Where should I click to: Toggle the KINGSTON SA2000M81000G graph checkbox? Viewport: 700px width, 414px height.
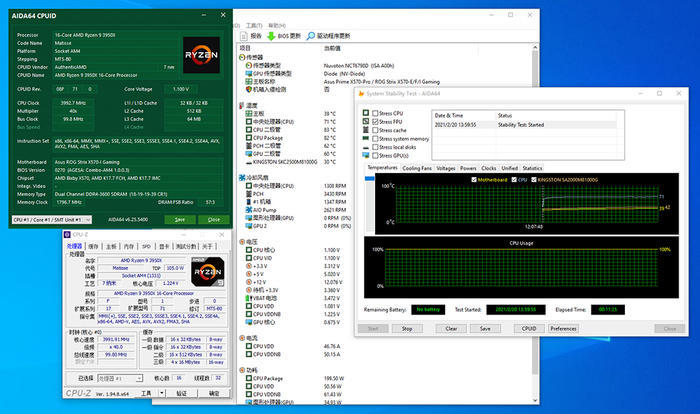(x=534, y=180)
